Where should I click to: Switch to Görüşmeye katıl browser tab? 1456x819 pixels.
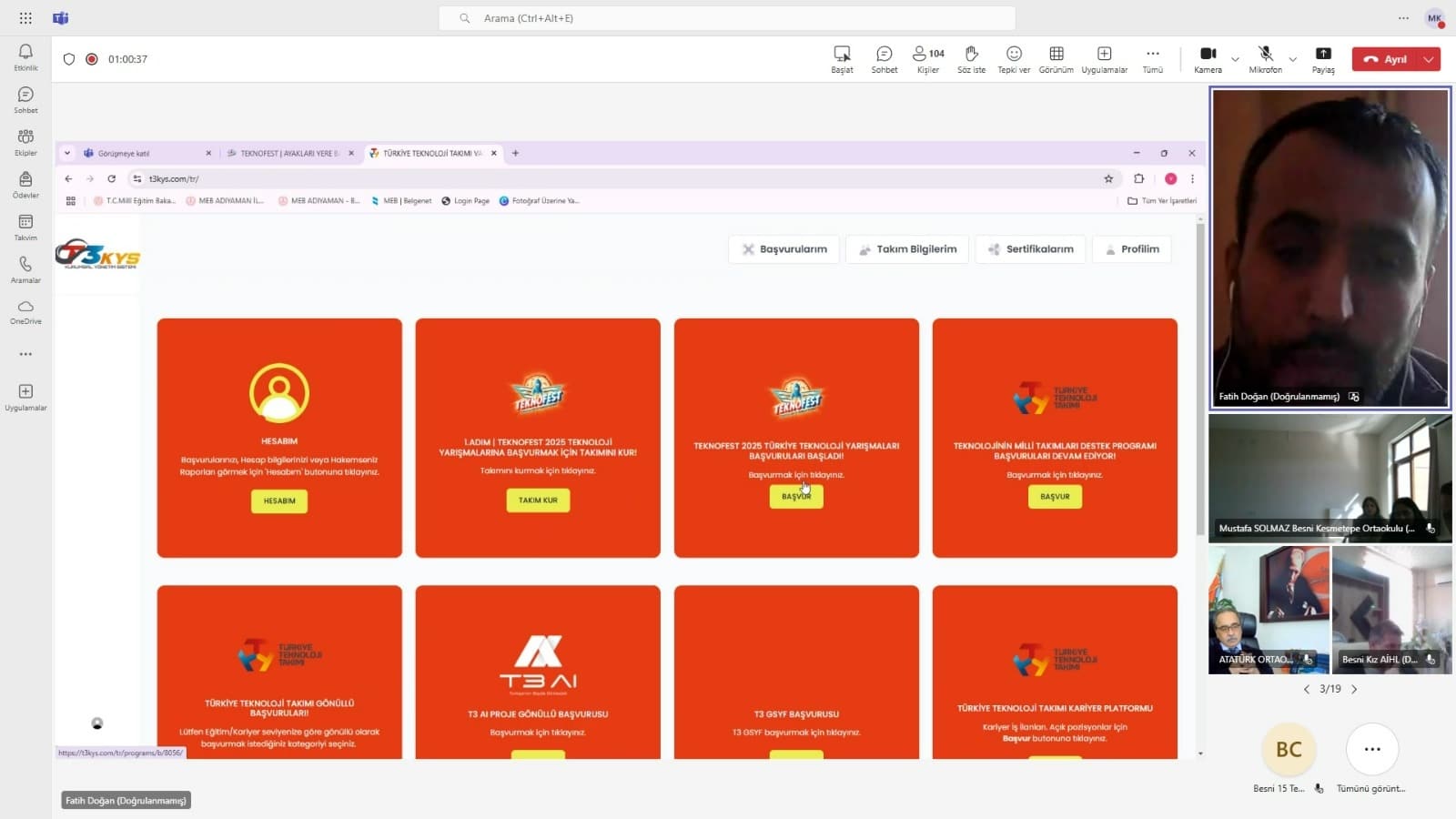pos(146,154)
